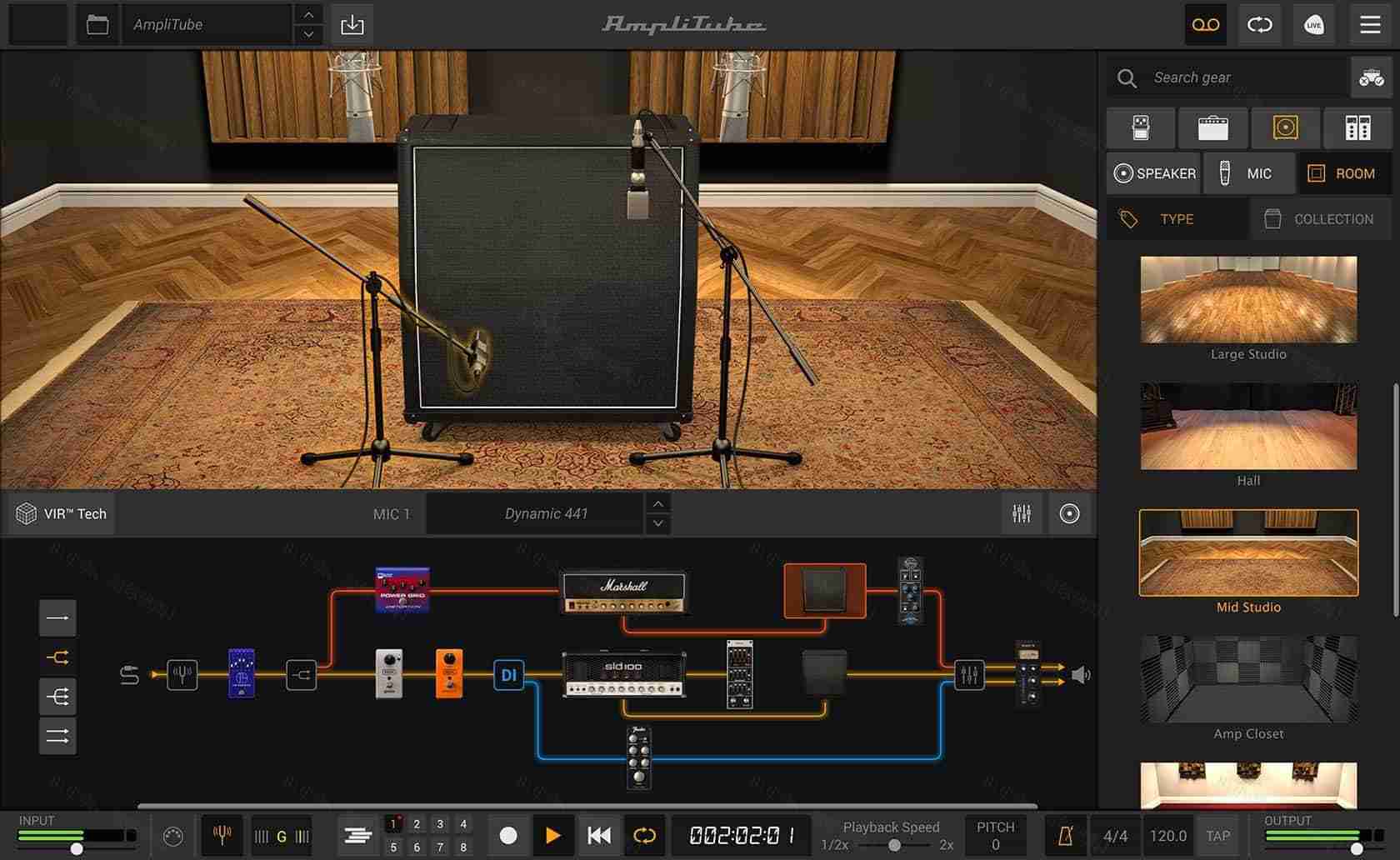Open the tuner from the bottom bar
Image resolution: width=1400 pixels, height=860 pixels.
(x=221, y=835)
